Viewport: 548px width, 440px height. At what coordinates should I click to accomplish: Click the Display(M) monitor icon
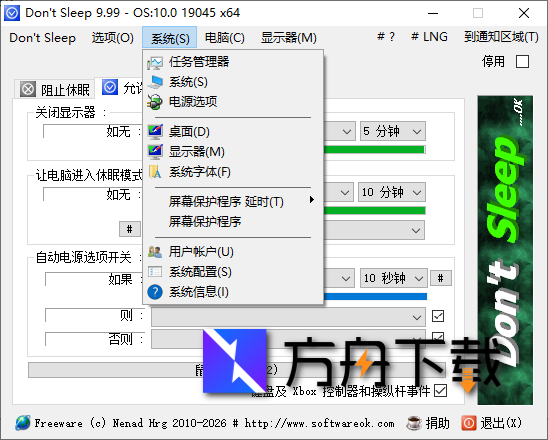(155, 152)
